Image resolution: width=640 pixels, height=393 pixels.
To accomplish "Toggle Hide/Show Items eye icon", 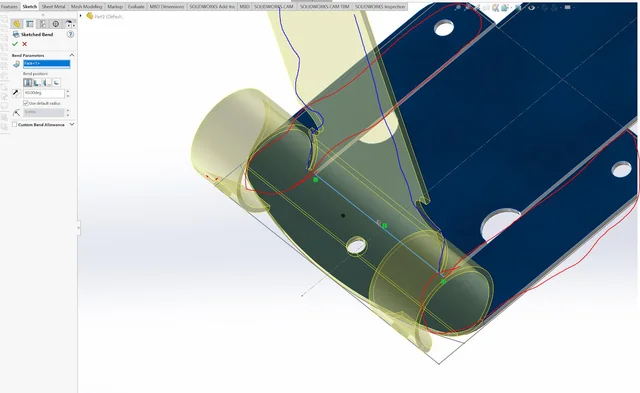I will [531, 7].
